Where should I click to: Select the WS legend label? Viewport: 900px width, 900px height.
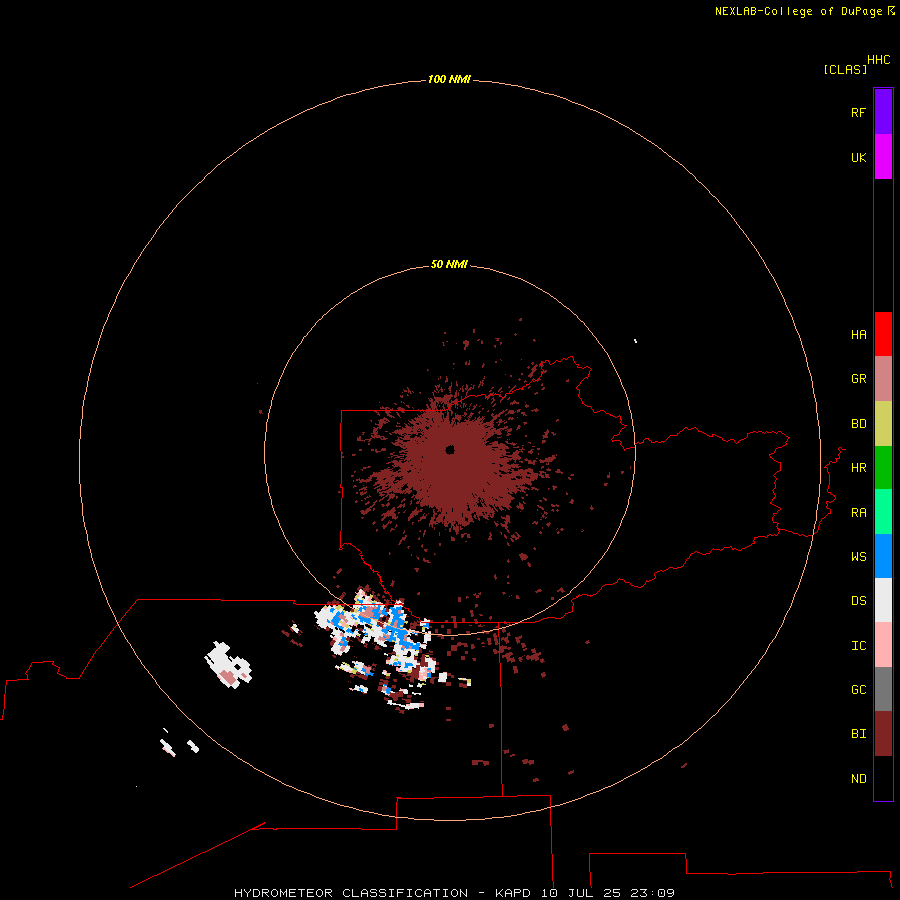pos(859,557)
